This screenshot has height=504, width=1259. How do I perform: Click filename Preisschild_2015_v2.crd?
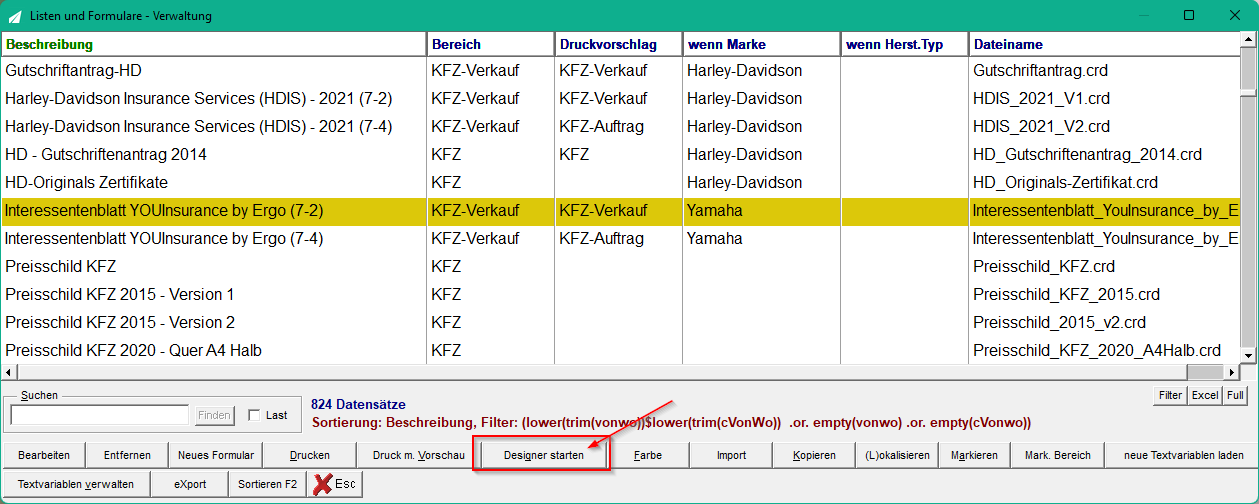1059,323
